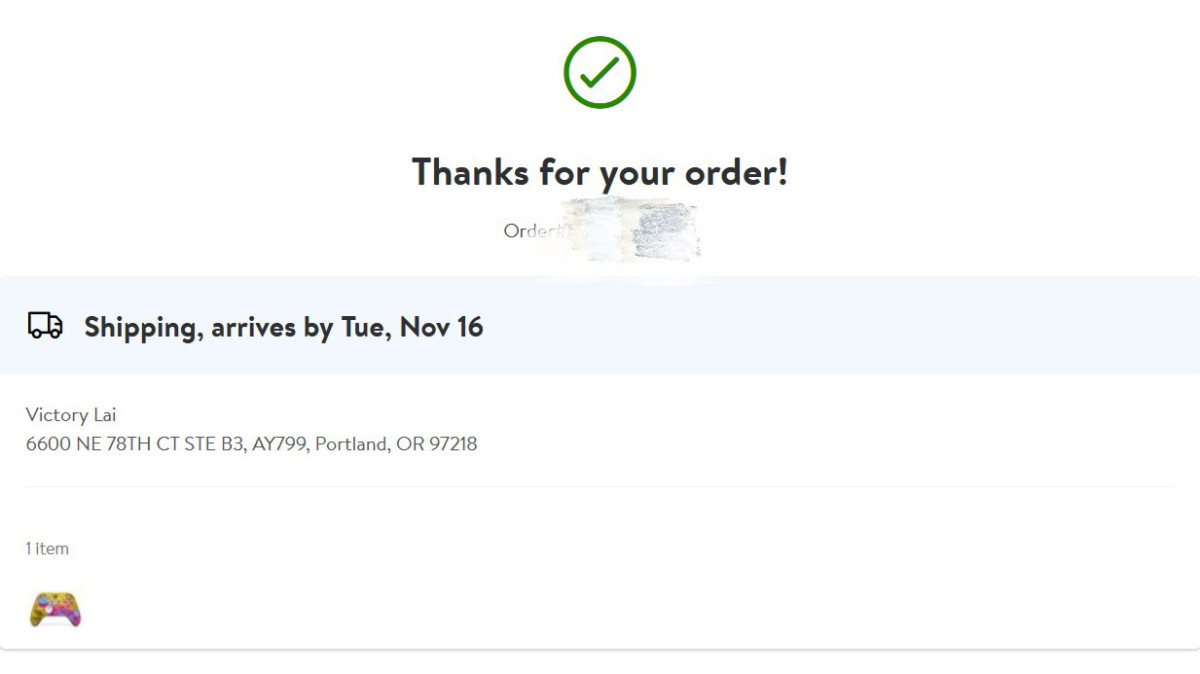
Task: Click the green order confirmation checkmark icon
Action: coord(600,72)
